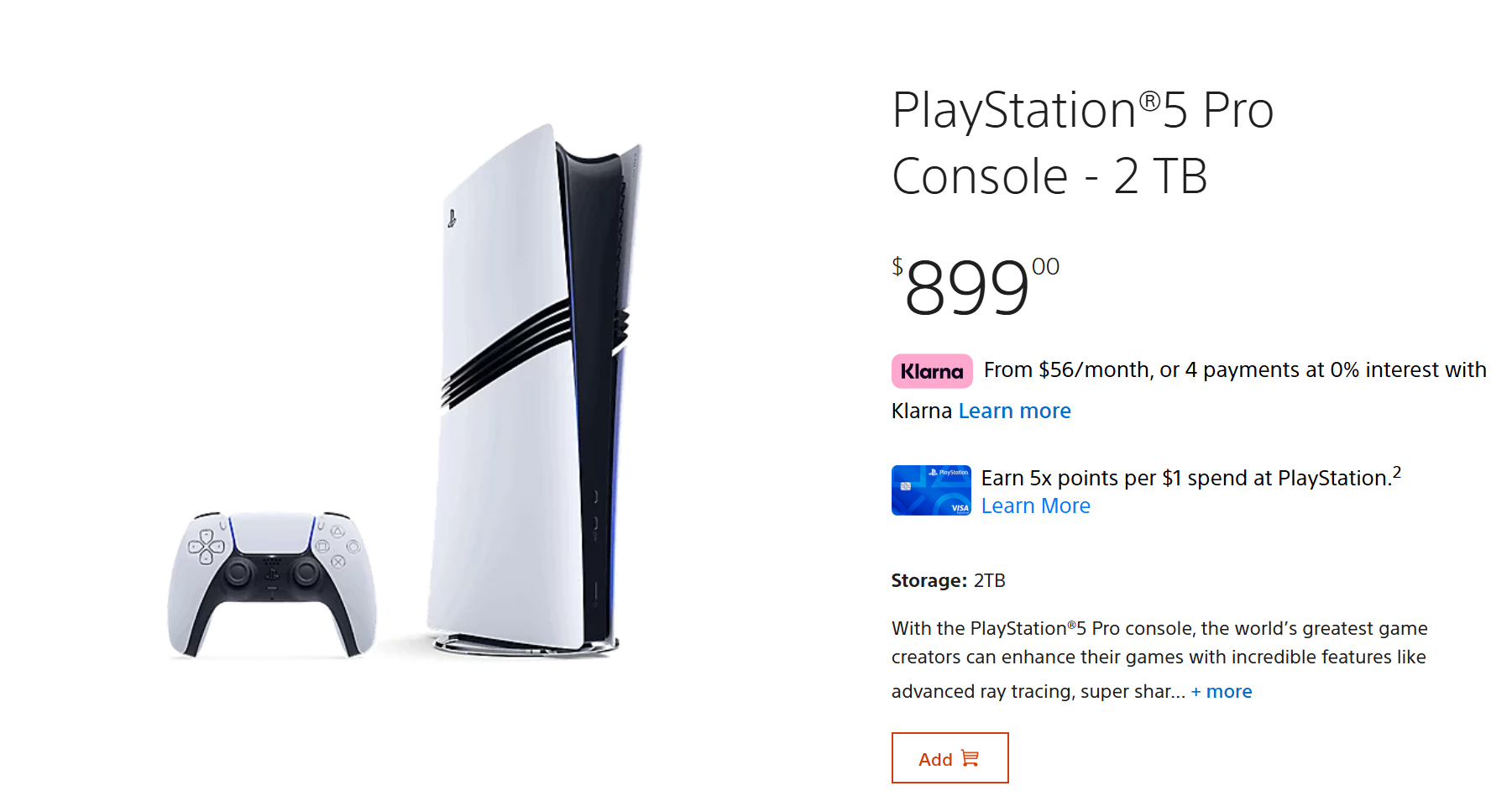Click the footnote 2 superscript after PlayStation
1512x791 pixels.
click(1397, 472)
